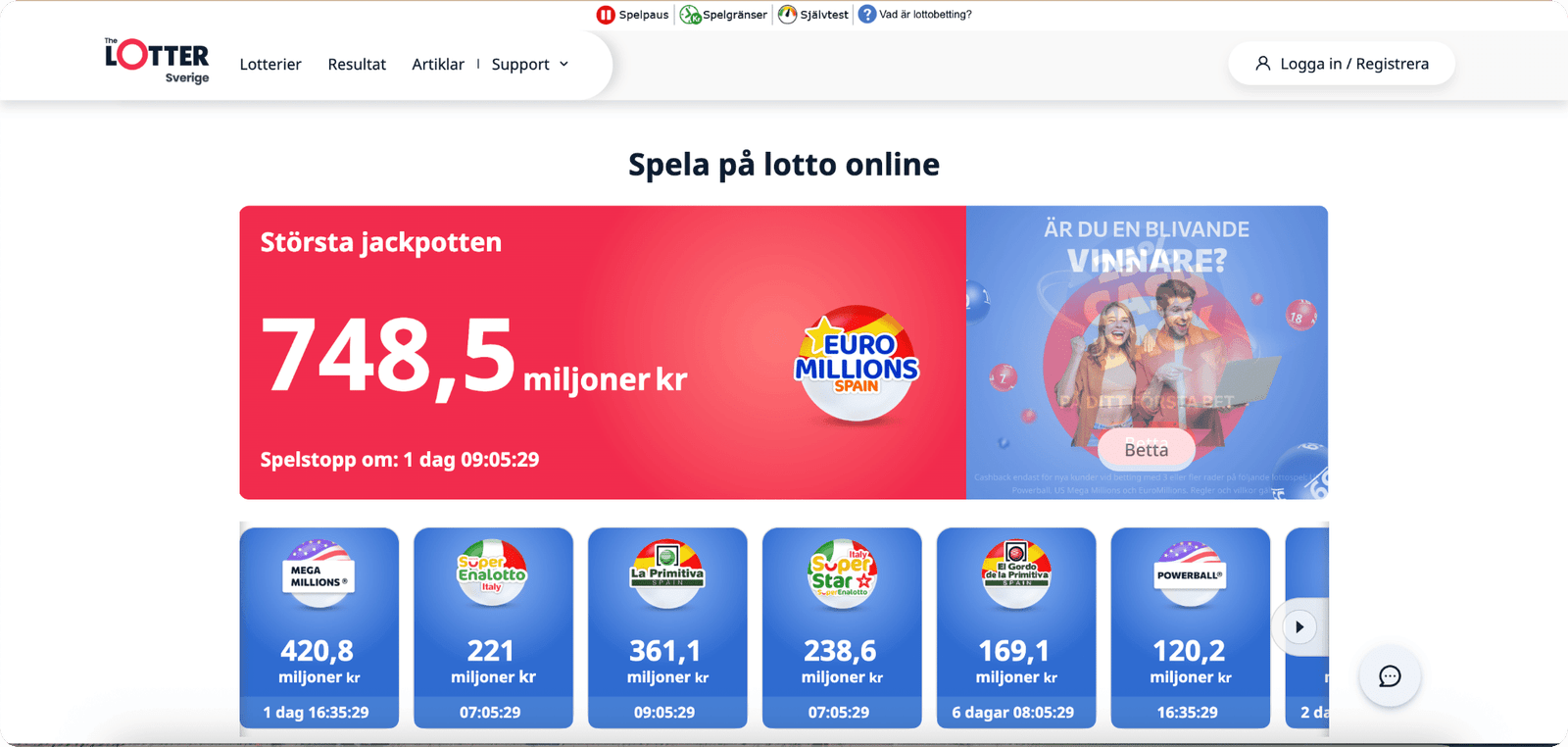Open the Spelgränser limits icon
The height and width of the screenshot is (747, 1568).
click(690, 15)
